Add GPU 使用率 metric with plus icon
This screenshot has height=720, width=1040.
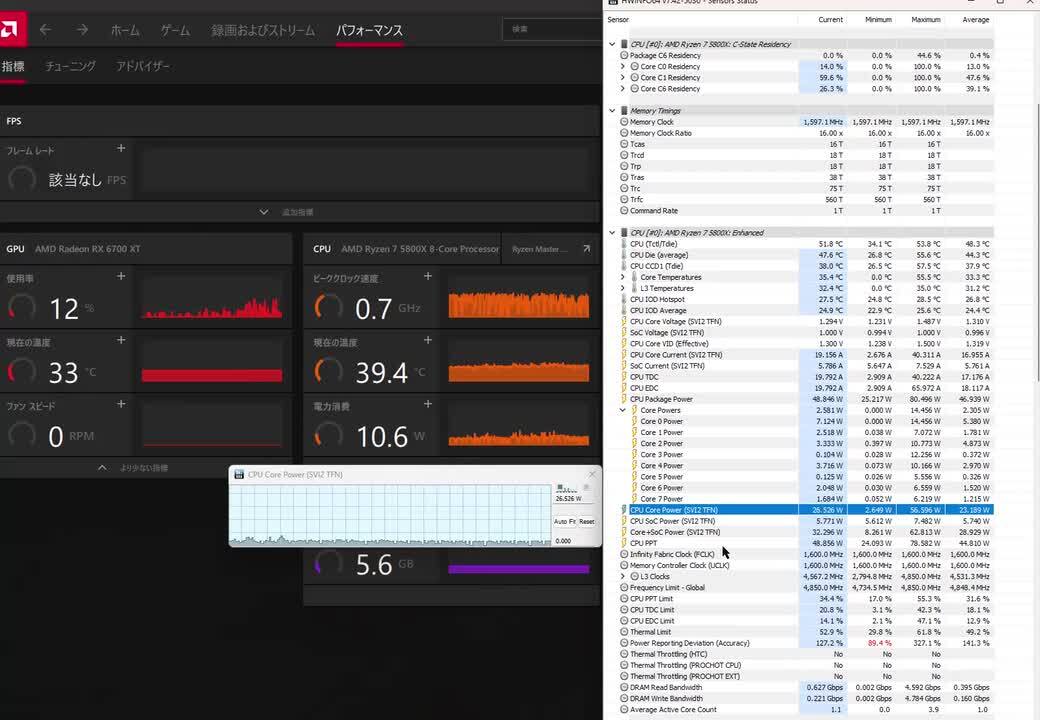[121, 276]
